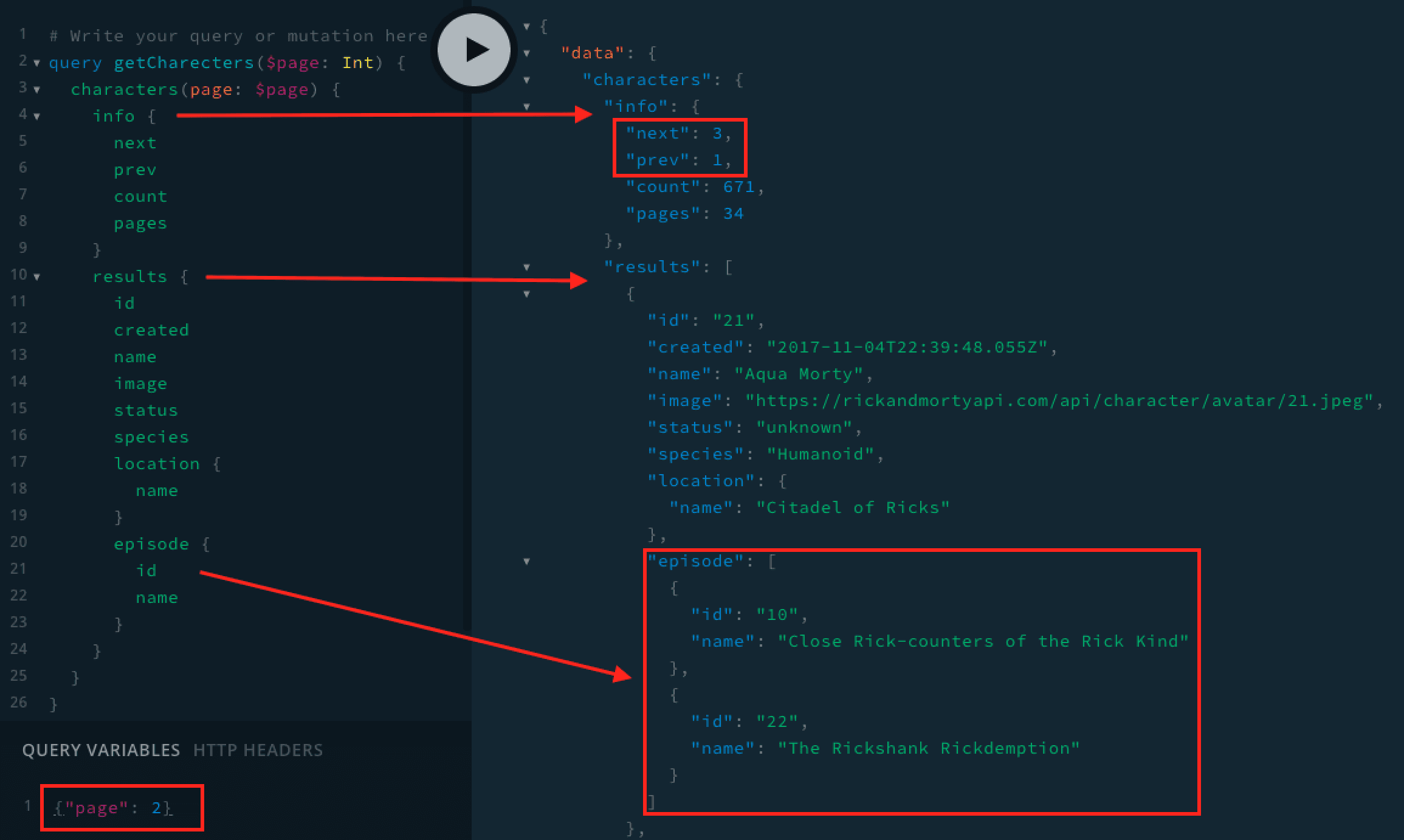Click the episode id "10" value
This screenshot has height=840, width=1404.
tap(777, 615)
